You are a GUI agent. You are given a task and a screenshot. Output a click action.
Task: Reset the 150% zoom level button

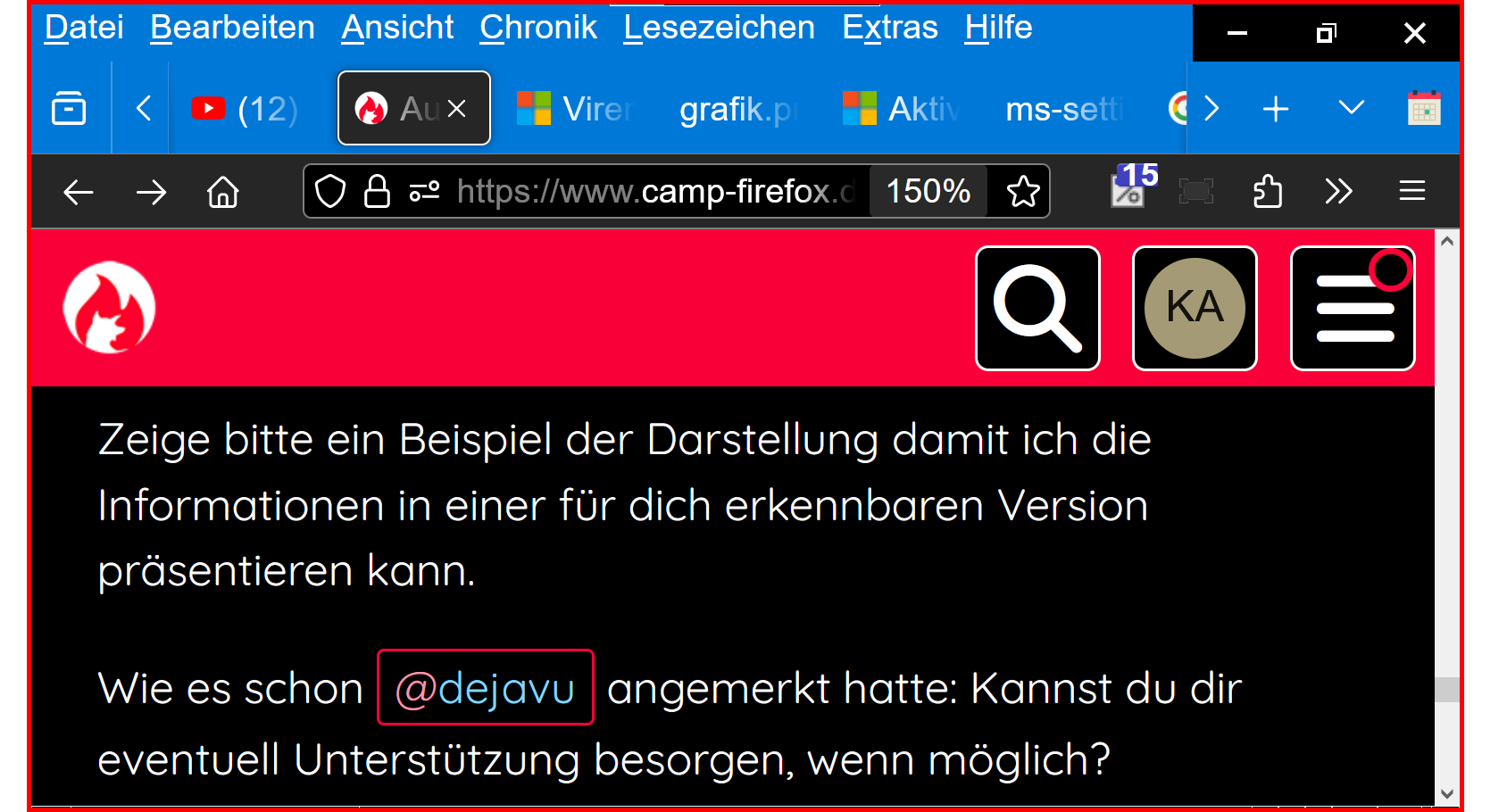[x=928, y=191]
